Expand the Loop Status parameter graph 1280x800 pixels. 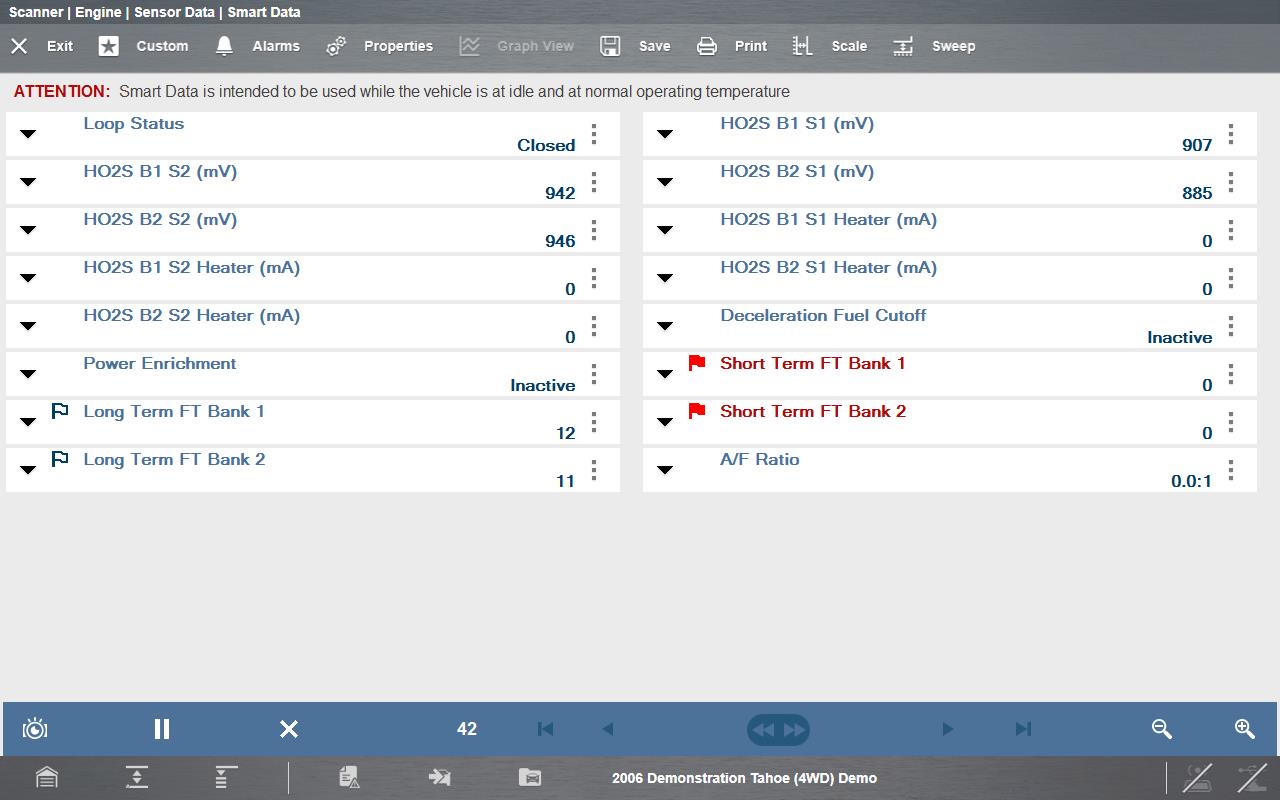click(x=28, y=134)
